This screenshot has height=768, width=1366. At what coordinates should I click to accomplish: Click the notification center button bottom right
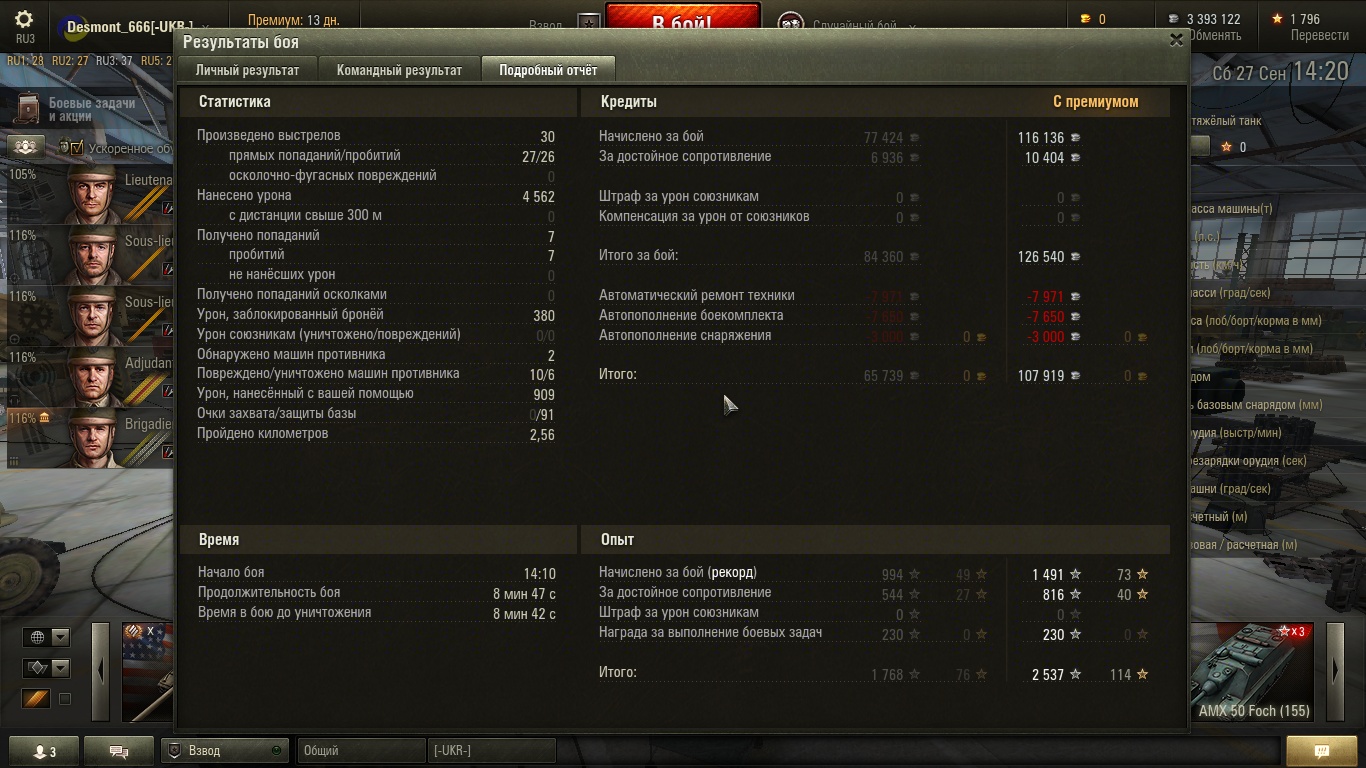[1321, 751]
